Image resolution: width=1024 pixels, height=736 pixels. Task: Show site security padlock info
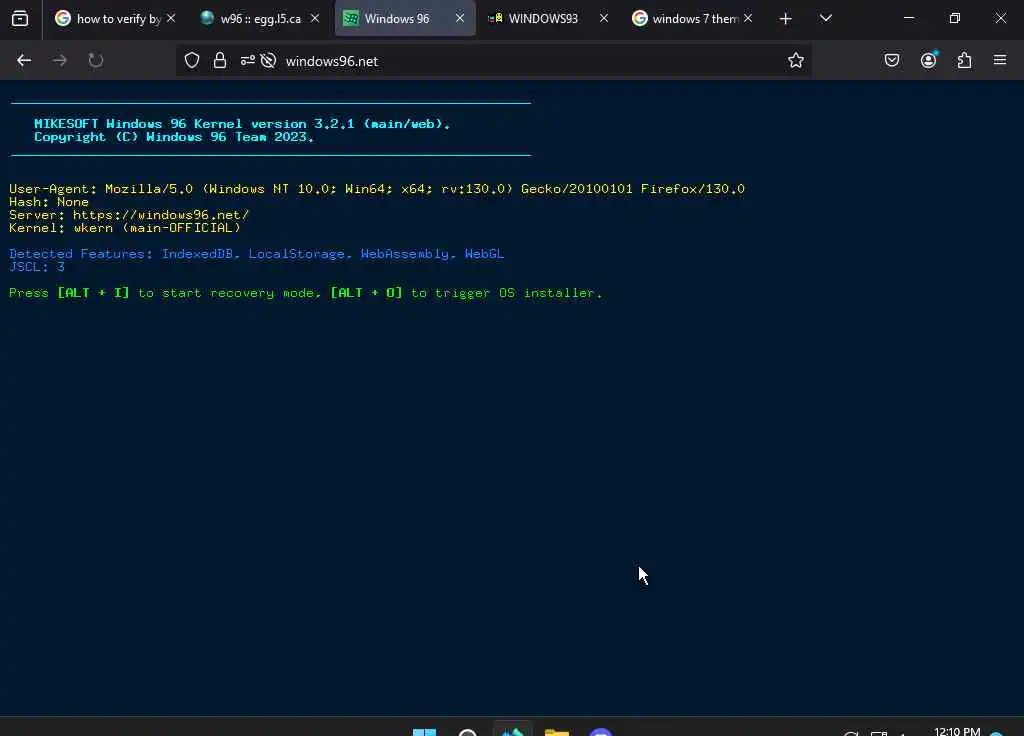220,61
